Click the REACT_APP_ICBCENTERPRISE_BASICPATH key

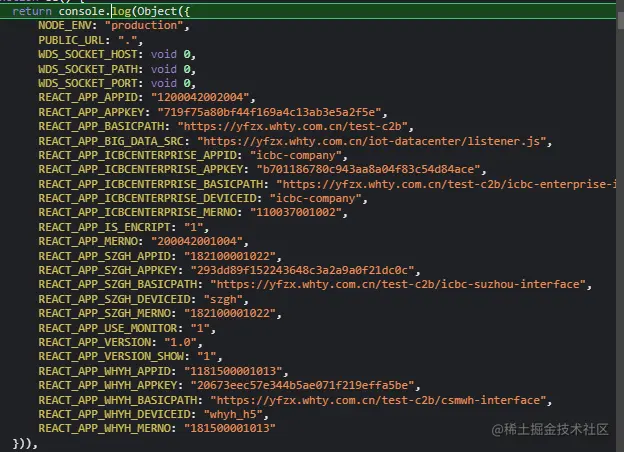[x=151, y=184]
